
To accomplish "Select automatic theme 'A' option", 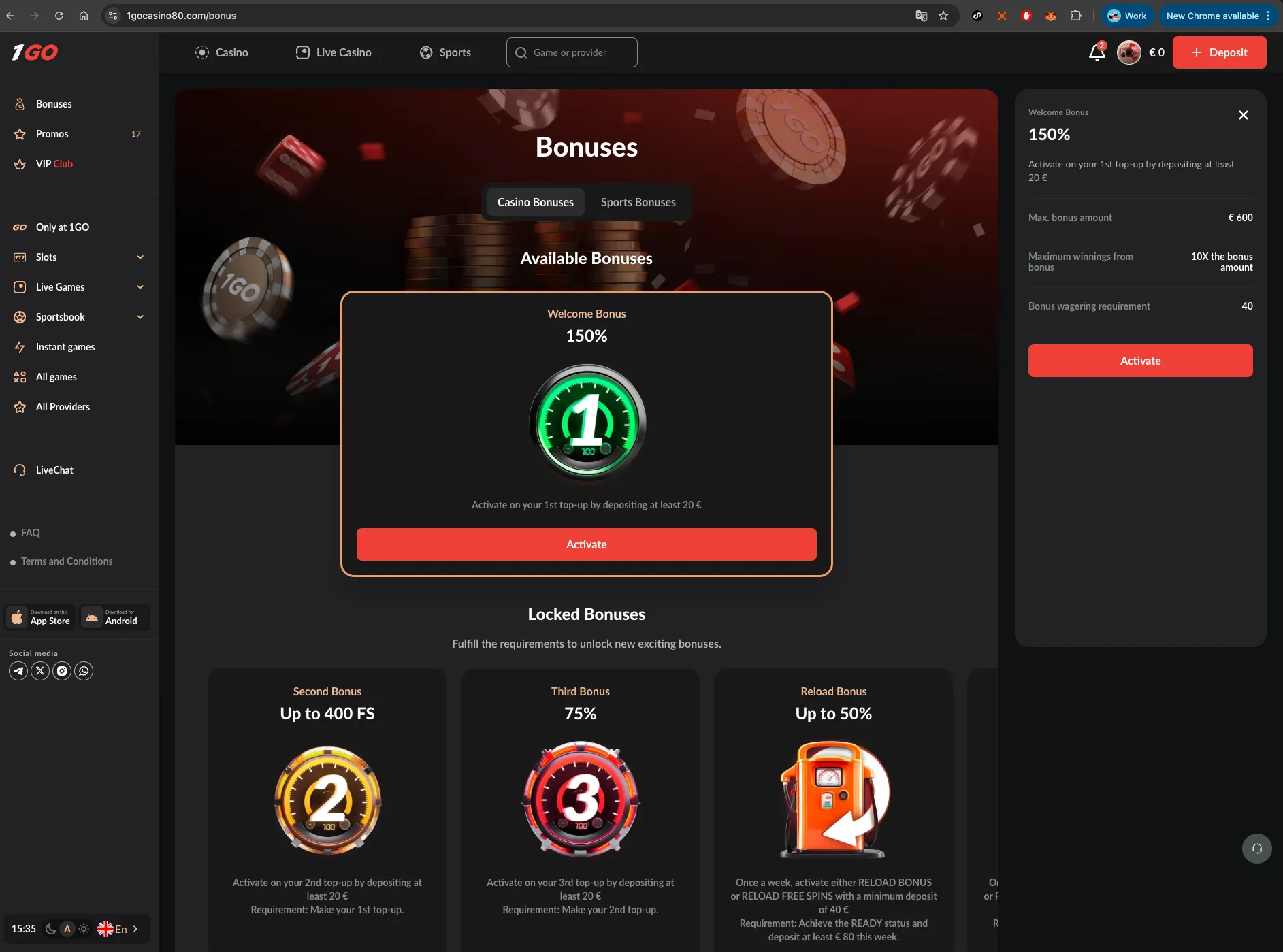I will click(x=67, y=929).
